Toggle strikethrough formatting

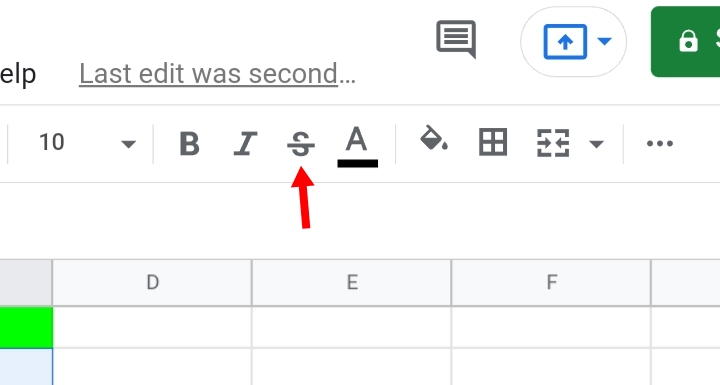(301, 144)
